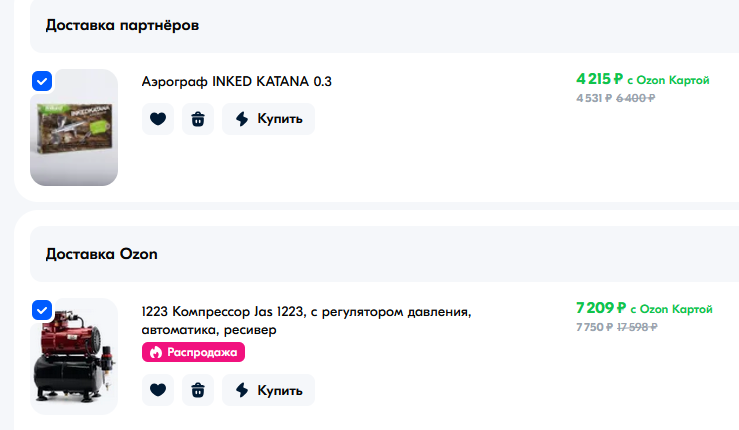Viewport: 739px width, 430px height.
Task: Select the Доставка Ozon section header
Action: click(101, 254)
